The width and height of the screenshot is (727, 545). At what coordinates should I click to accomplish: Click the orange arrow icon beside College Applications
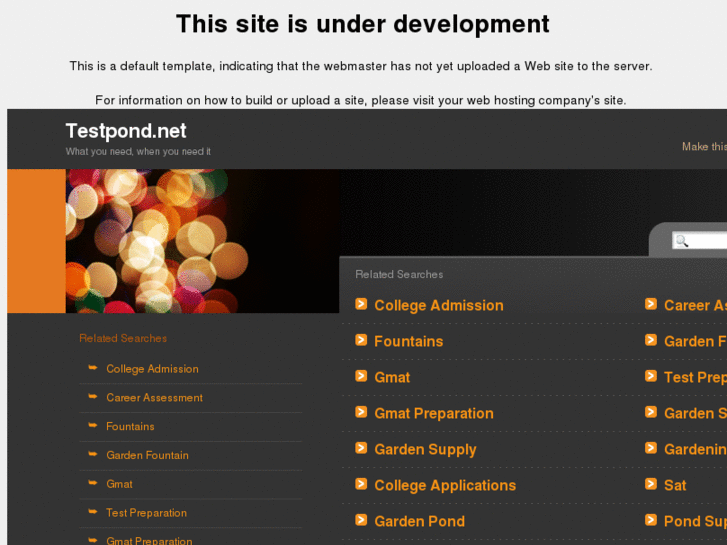361,484
